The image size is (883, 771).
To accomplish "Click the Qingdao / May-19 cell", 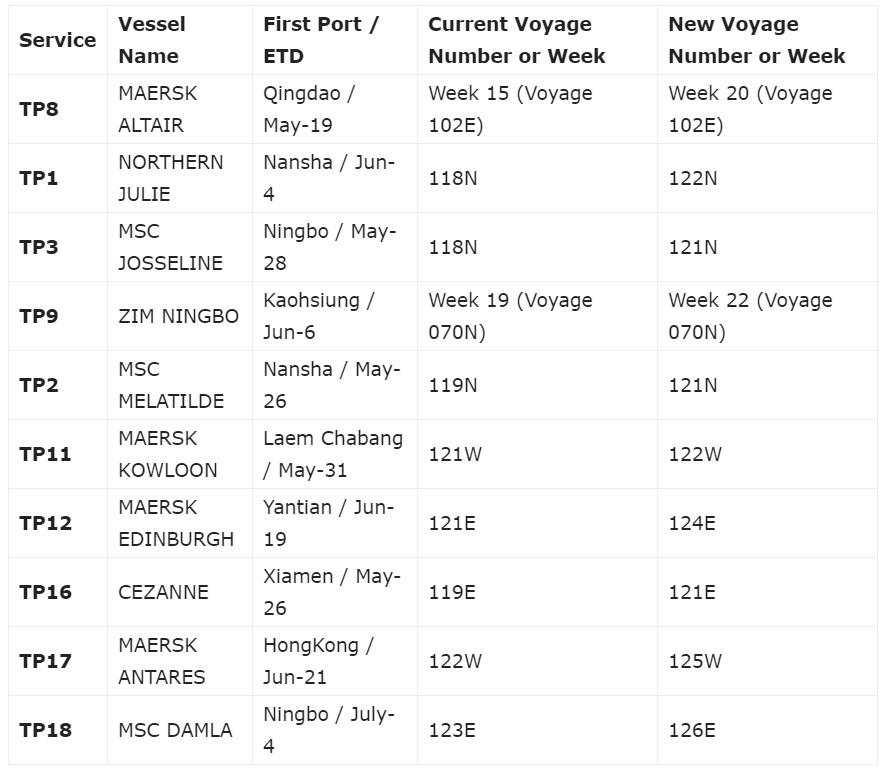I will click(x=309, y=109).
